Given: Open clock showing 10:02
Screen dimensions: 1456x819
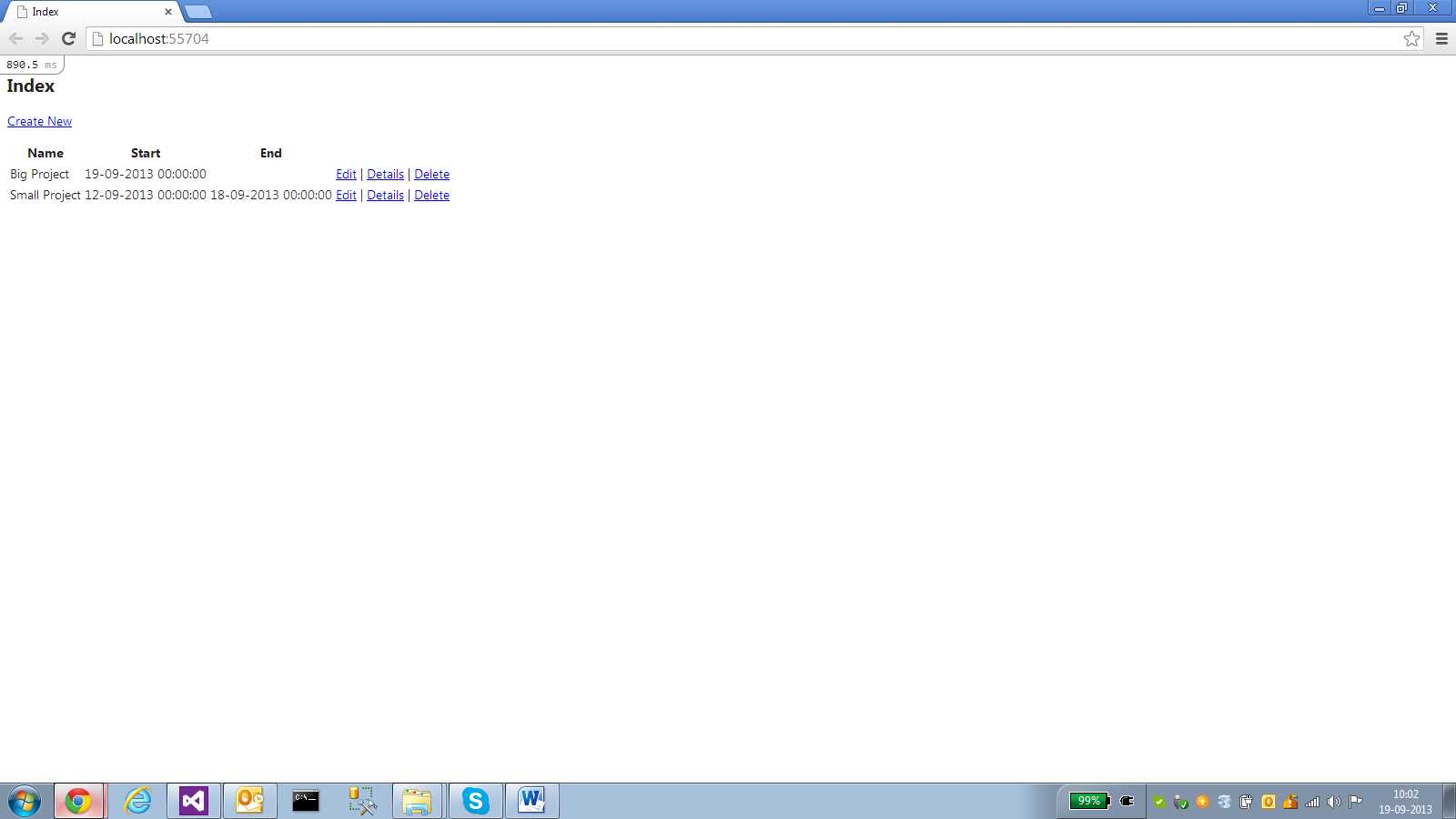Looking at the screenshot, I should [x=1405, y=802].
